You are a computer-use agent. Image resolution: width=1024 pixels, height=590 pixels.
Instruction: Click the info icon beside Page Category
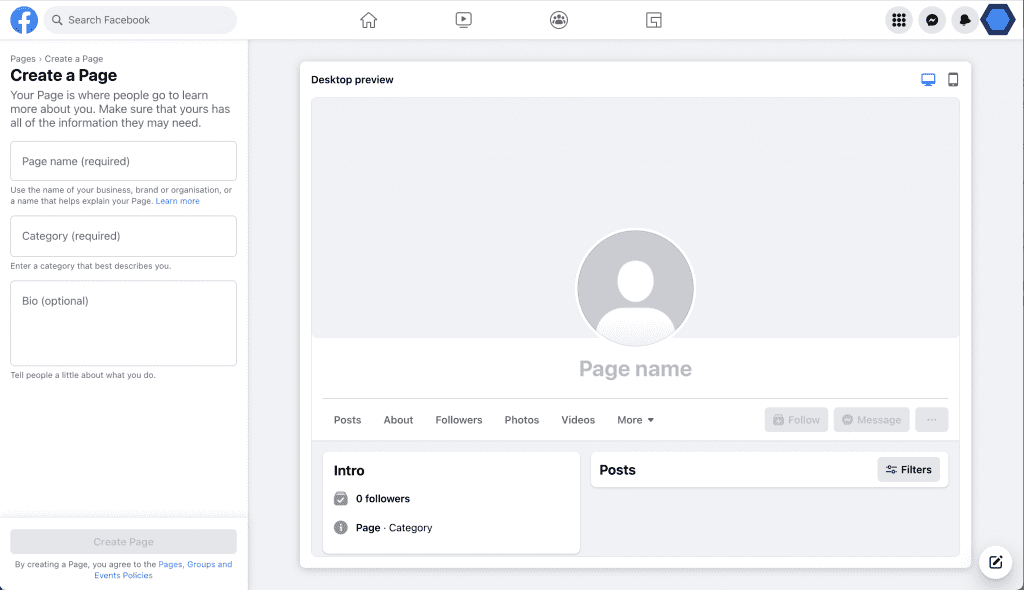(x=341, y=527)
